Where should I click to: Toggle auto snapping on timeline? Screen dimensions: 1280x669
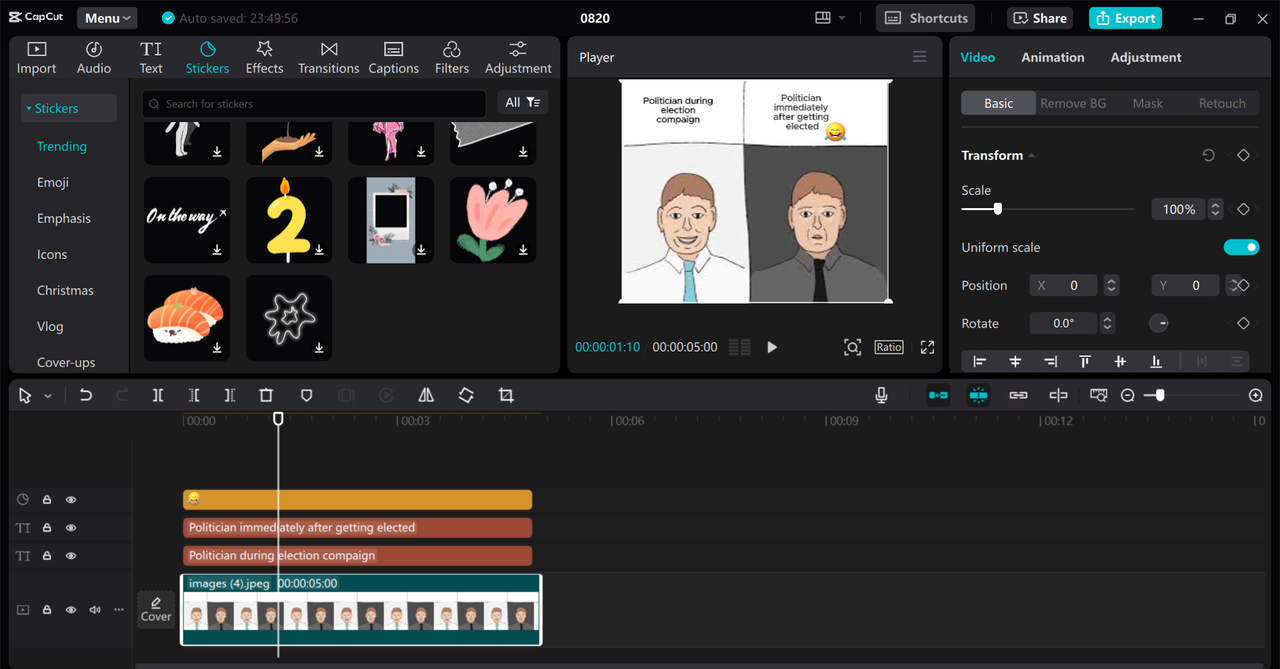click(978, 395)
